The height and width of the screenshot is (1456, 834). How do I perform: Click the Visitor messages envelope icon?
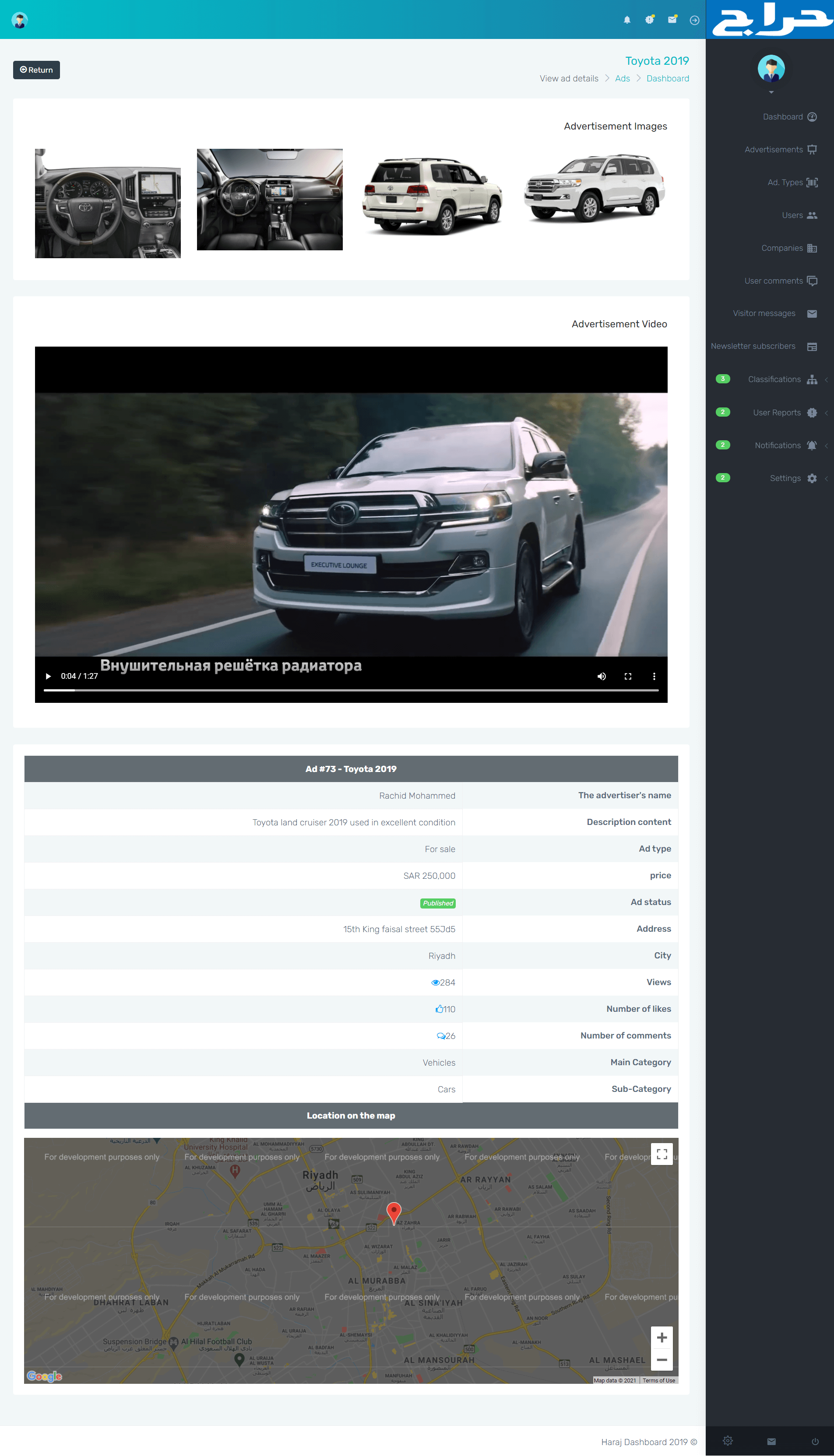tap(812, 314)
